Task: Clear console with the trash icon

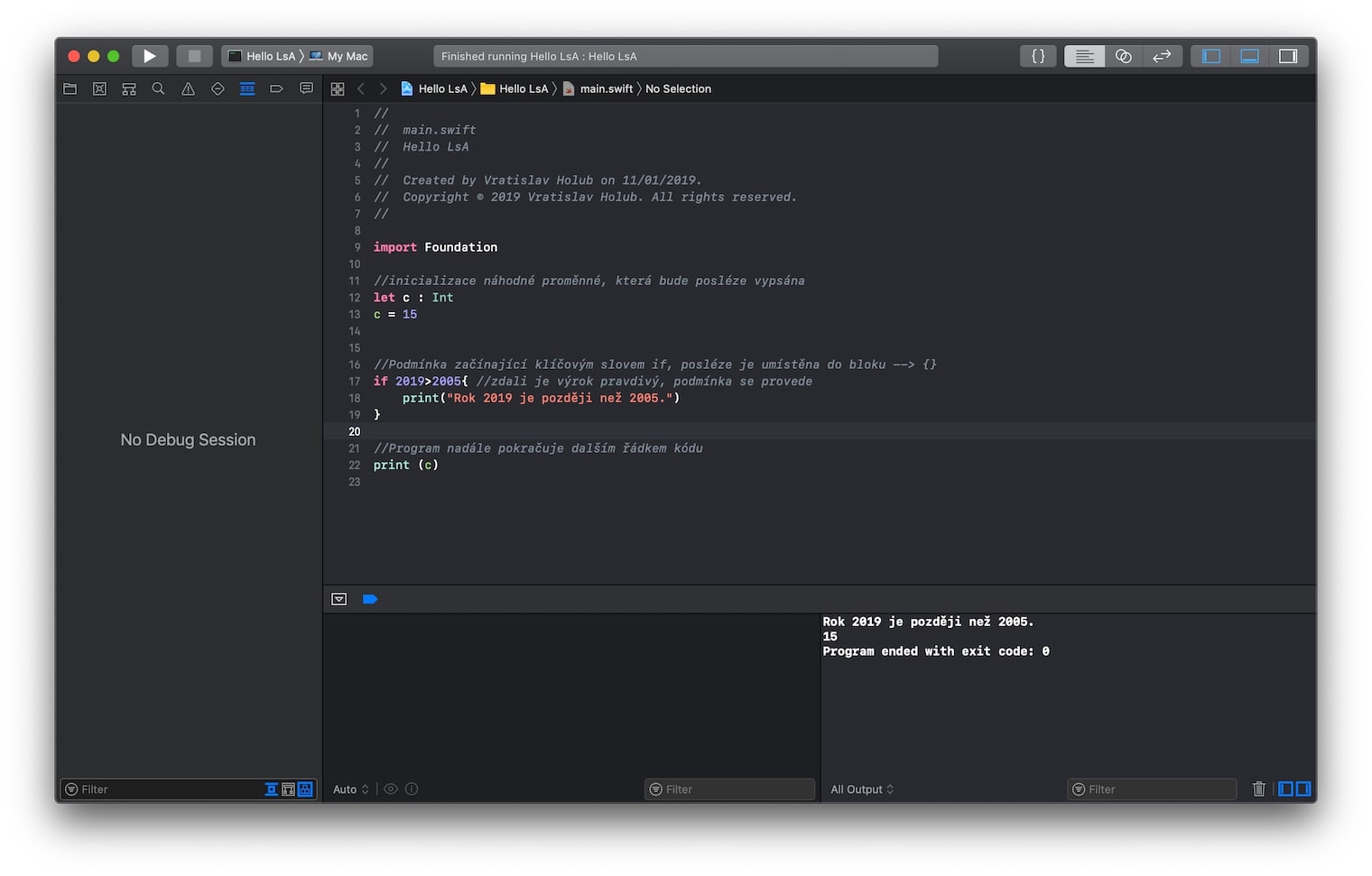Action: point(1258,788)
